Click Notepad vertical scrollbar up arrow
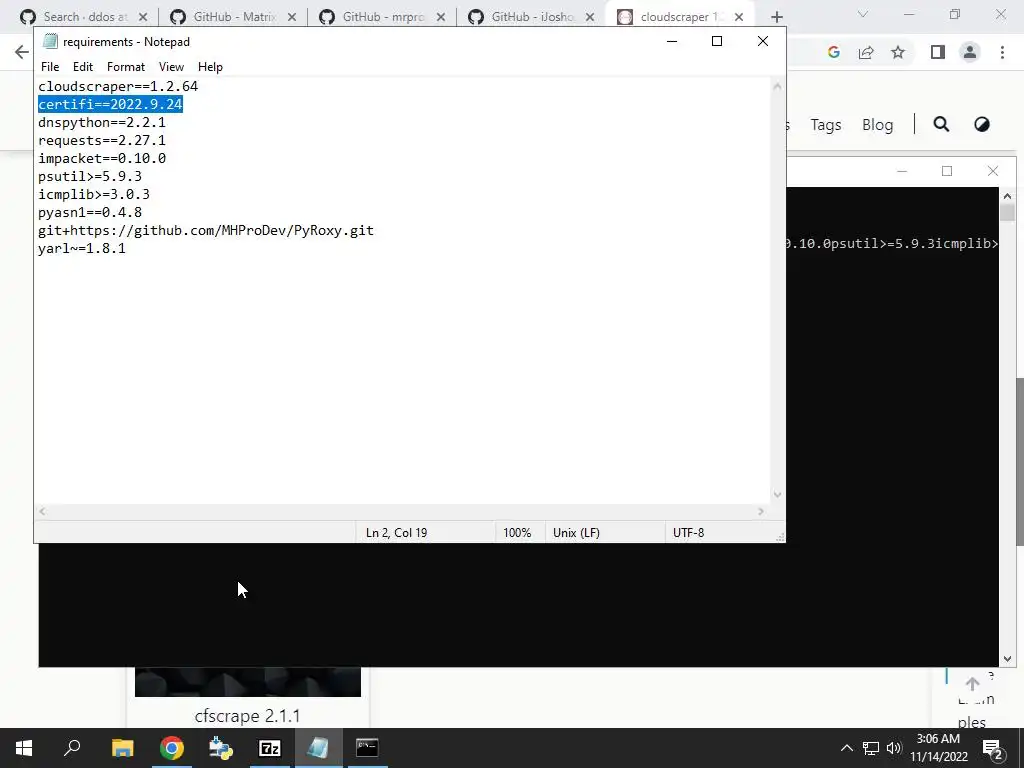Screen dimensions: 1024x768 tap(777, 86)
